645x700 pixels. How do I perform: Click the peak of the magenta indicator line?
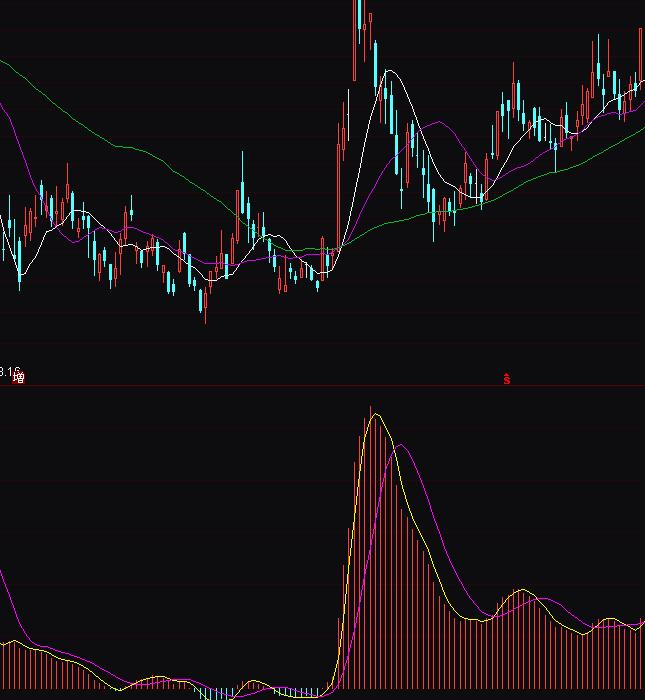402,445
